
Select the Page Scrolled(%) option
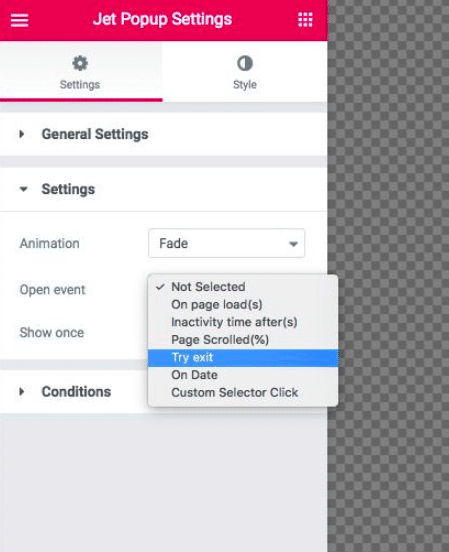243,340
